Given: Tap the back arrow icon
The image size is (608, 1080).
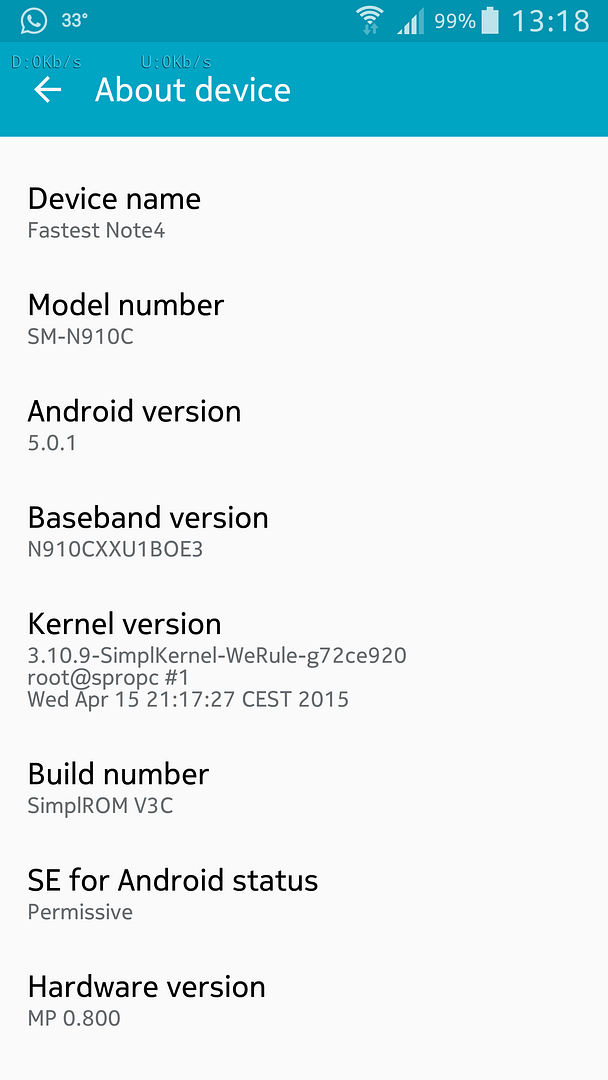Looking at the screenshot, I should (48, 90).
